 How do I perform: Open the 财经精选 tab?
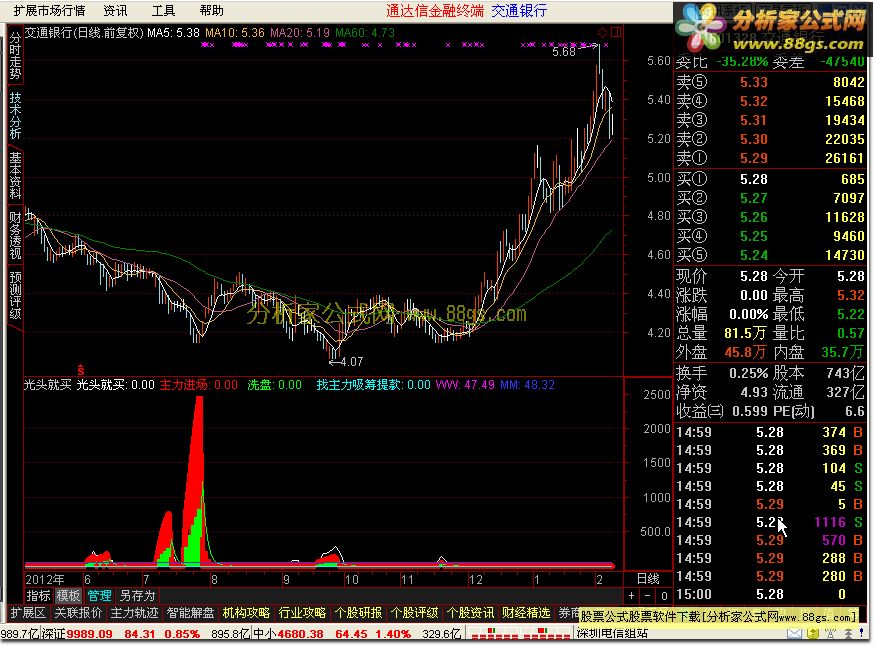[526, 613]
